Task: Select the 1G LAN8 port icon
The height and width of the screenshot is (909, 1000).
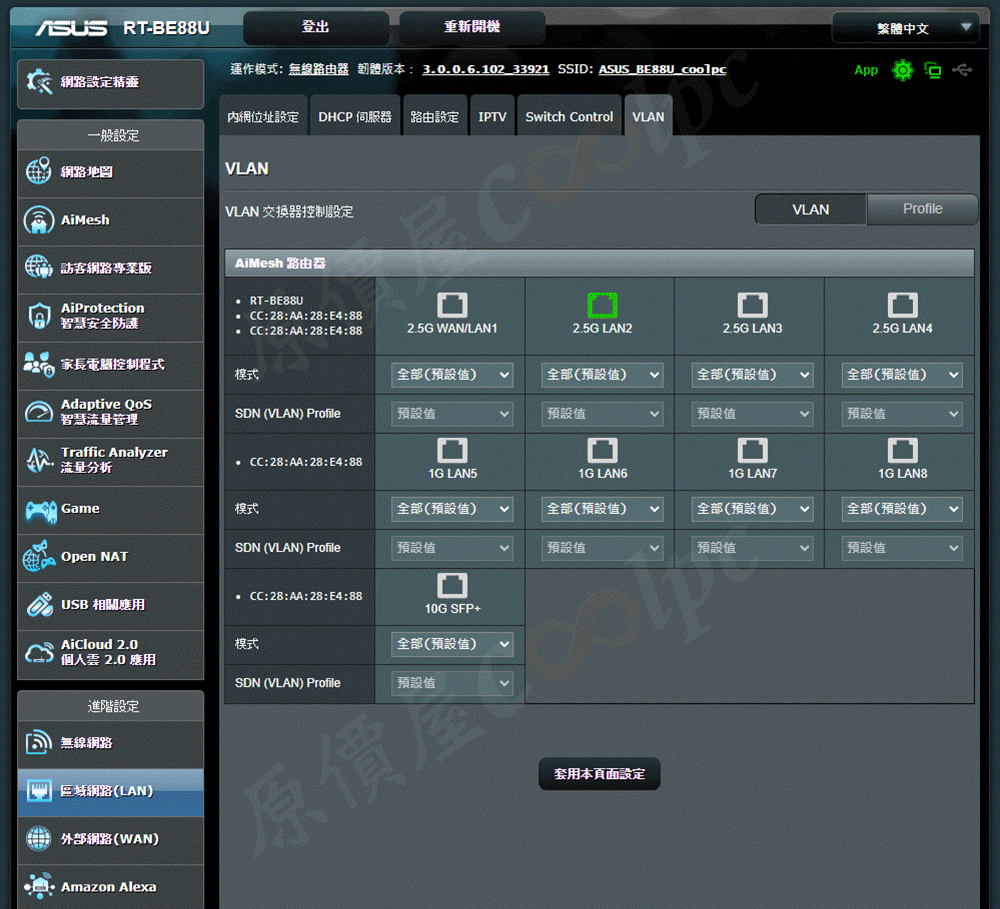Action: tap(902, 450)
